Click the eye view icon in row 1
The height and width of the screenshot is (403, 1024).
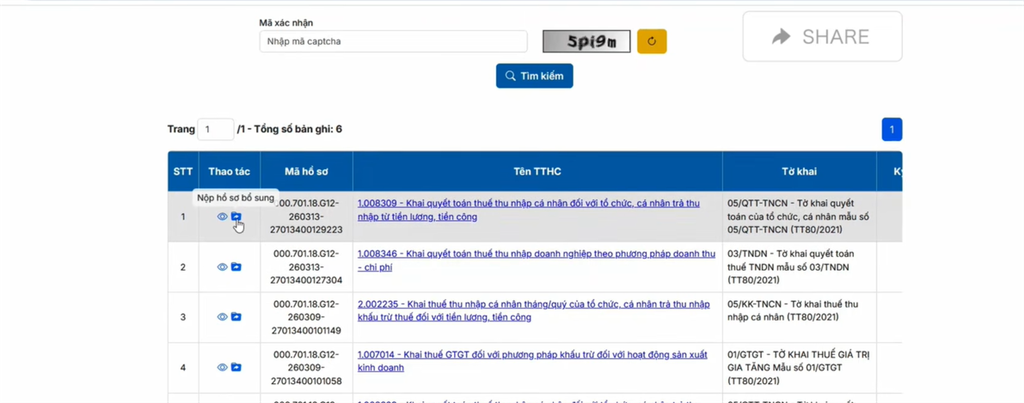222,217
